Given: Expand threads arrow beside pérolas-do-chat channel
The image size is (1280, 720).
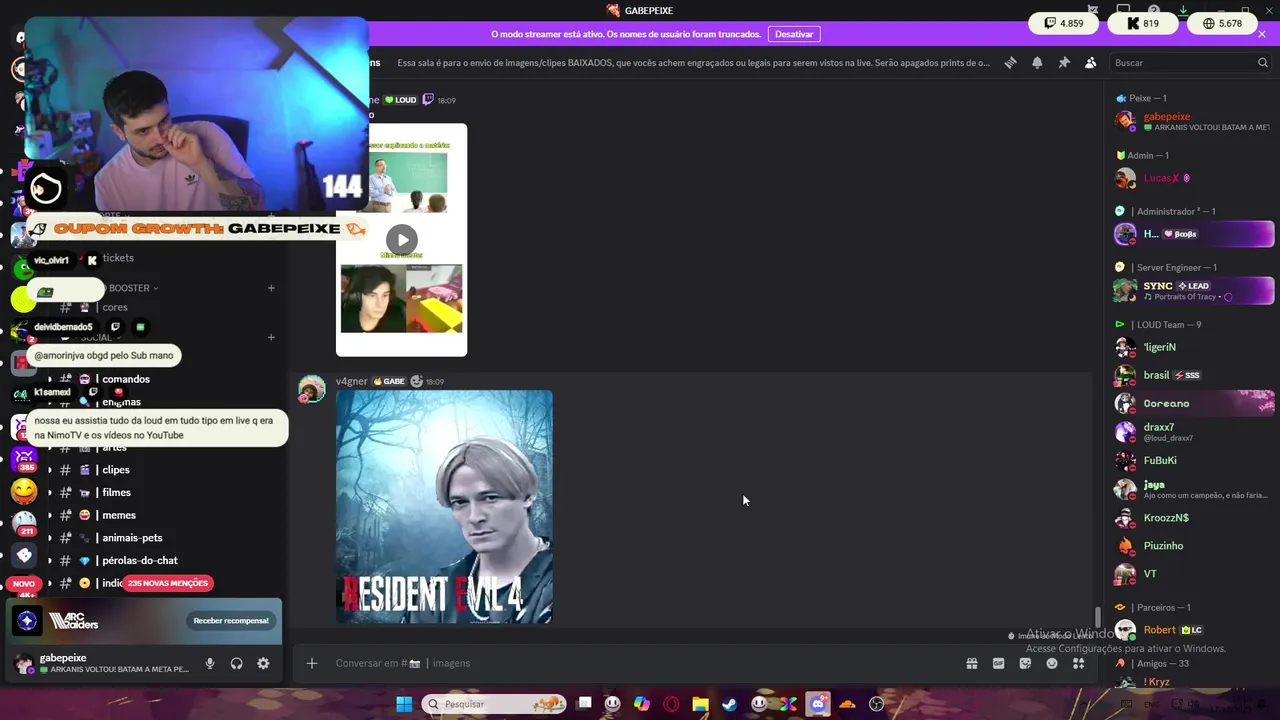Looking at the screenshot, I should point(50,561).
